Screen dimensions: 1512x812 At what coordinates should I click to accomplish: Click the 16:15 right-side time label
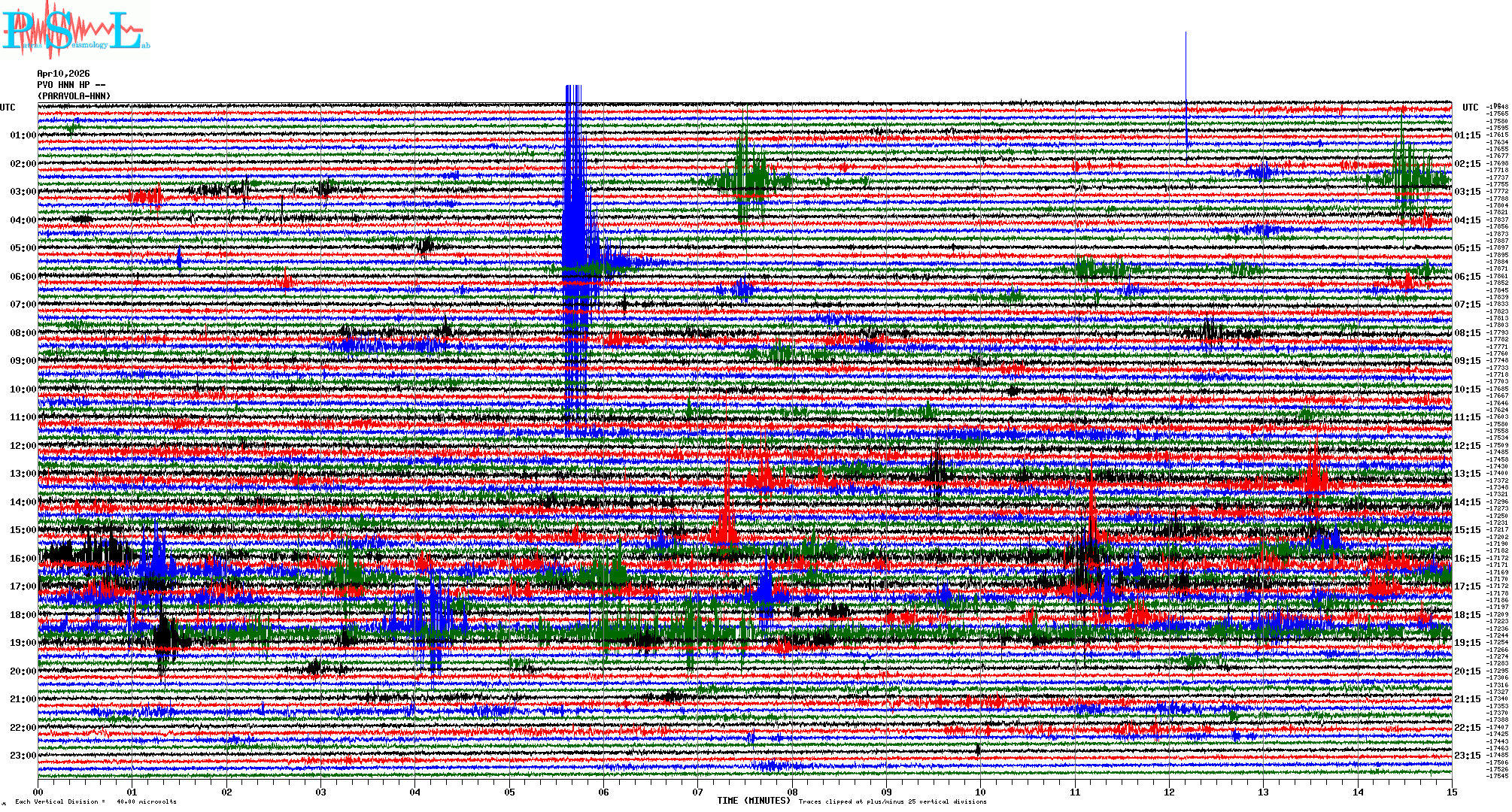click(x=1467, y=559)
